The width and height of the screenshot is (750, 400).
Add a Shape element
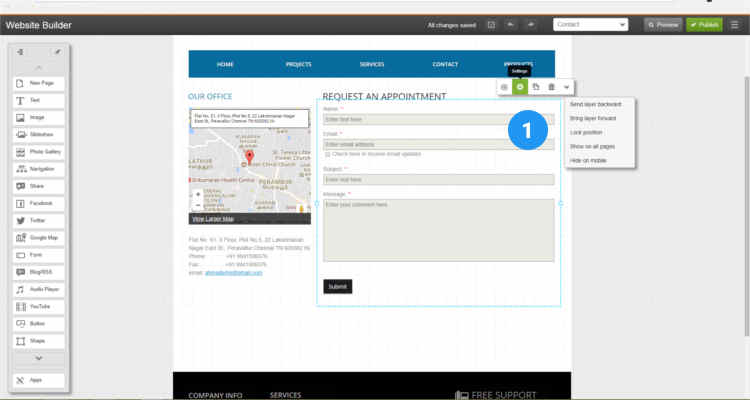pos(39,341)
